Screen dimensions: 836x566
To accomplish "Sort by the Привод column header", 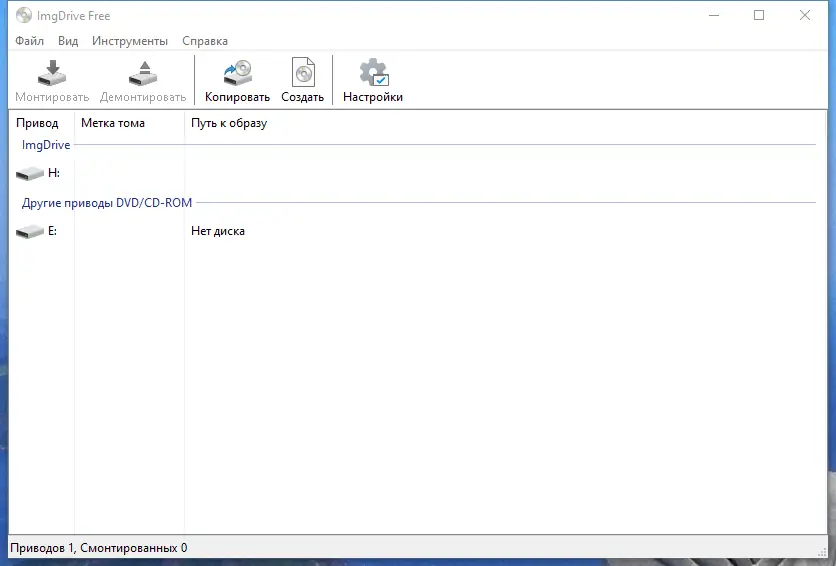I will (37, 123).
